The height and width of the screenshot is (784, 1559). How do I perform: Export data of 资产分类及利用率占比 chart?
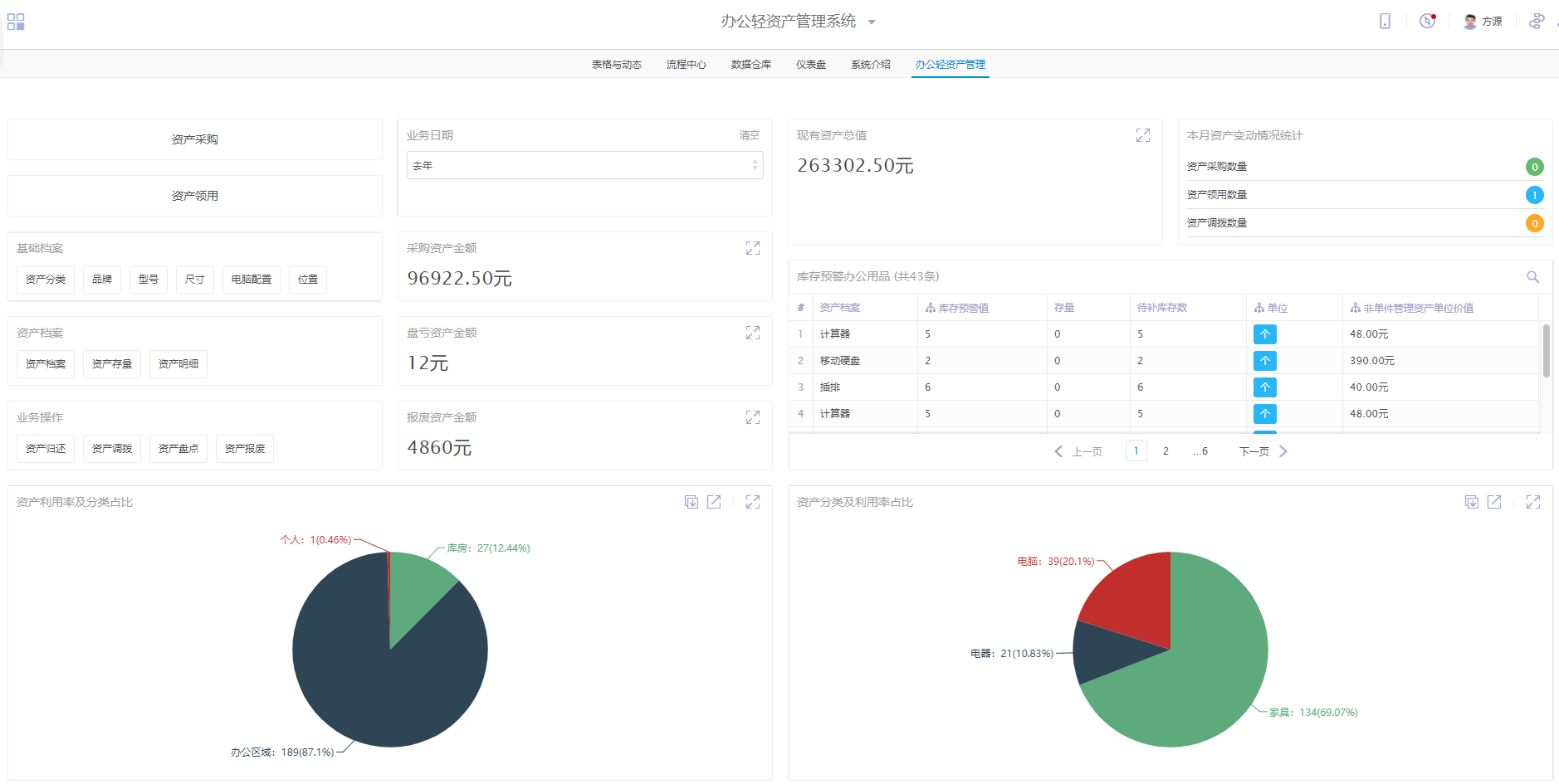click(x=1472, y=502)
